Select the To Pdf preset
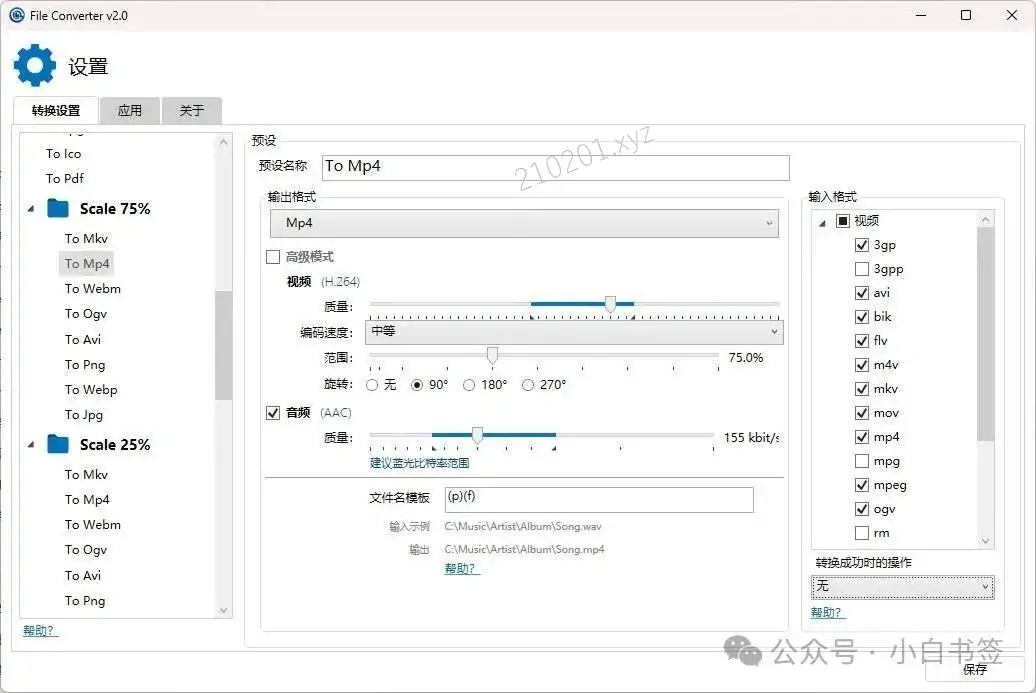Screen dimensions: 1036x693 [x=65, y=179]
